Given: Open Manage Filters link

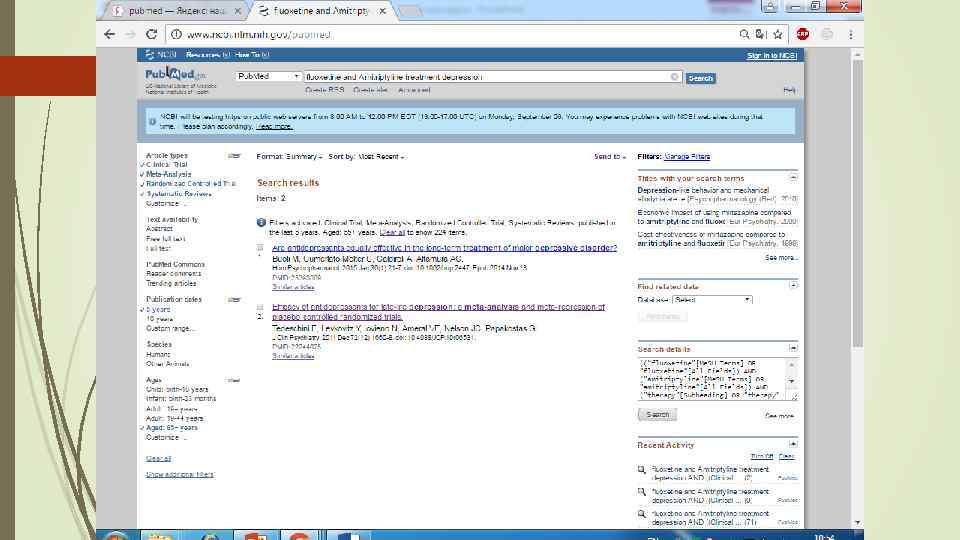Looking at the screenshot, I should click(687, 157).
